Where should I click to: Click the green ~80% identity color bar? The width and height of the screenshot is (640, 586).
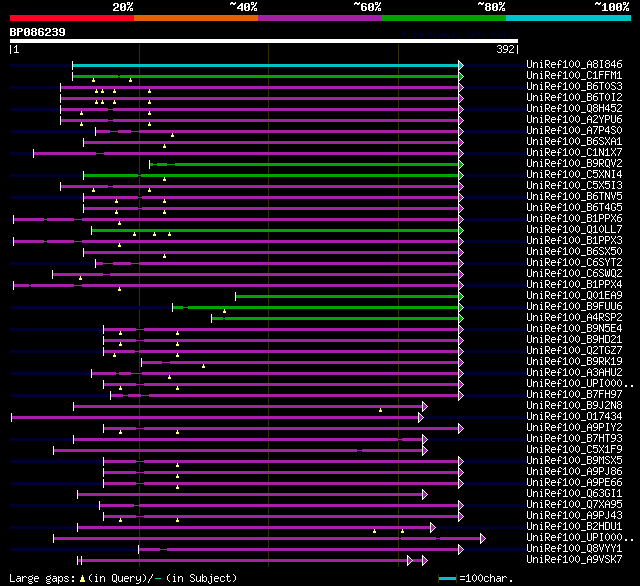444,18
